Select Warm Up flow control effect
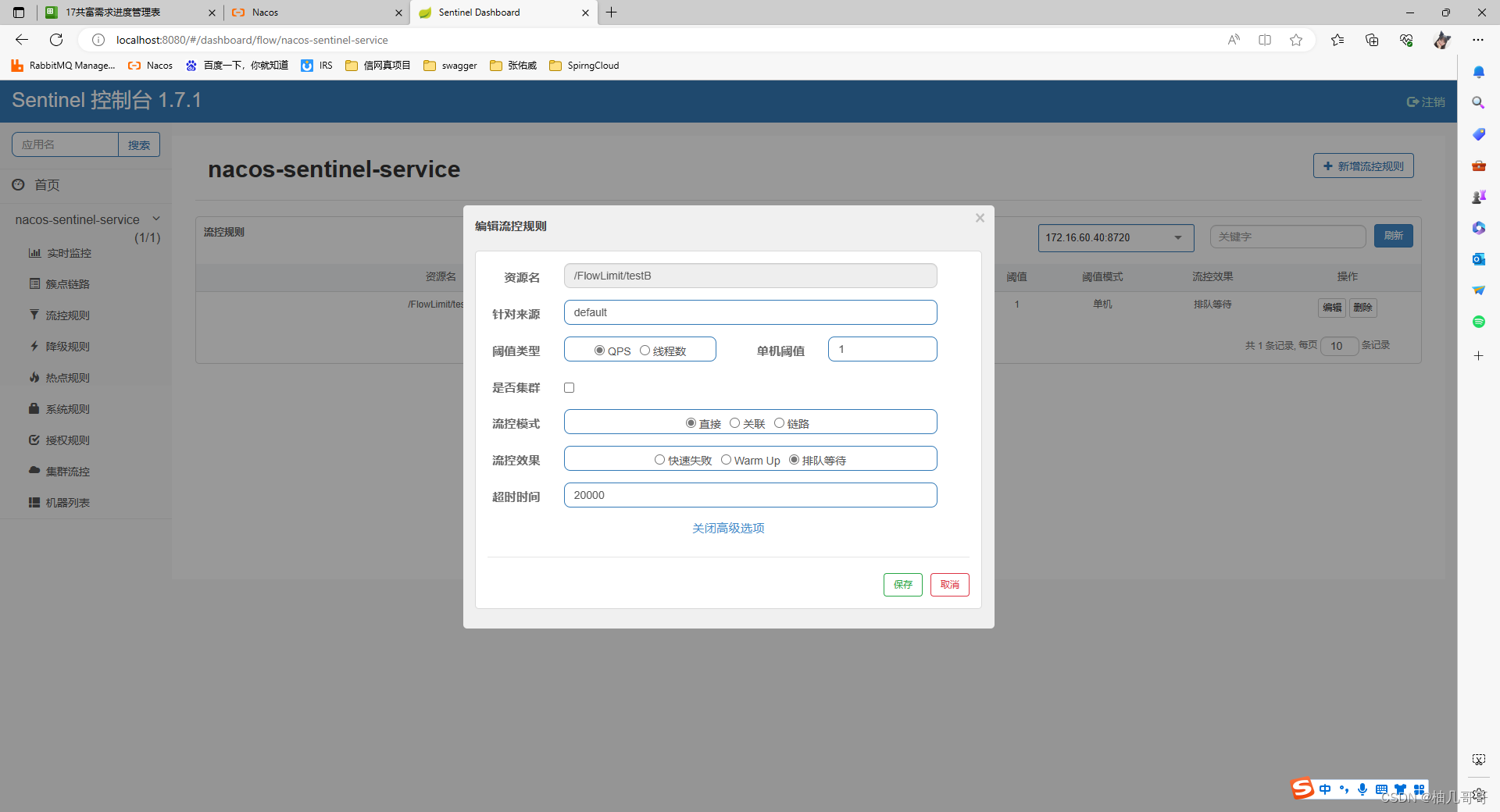 pos(726,460)
